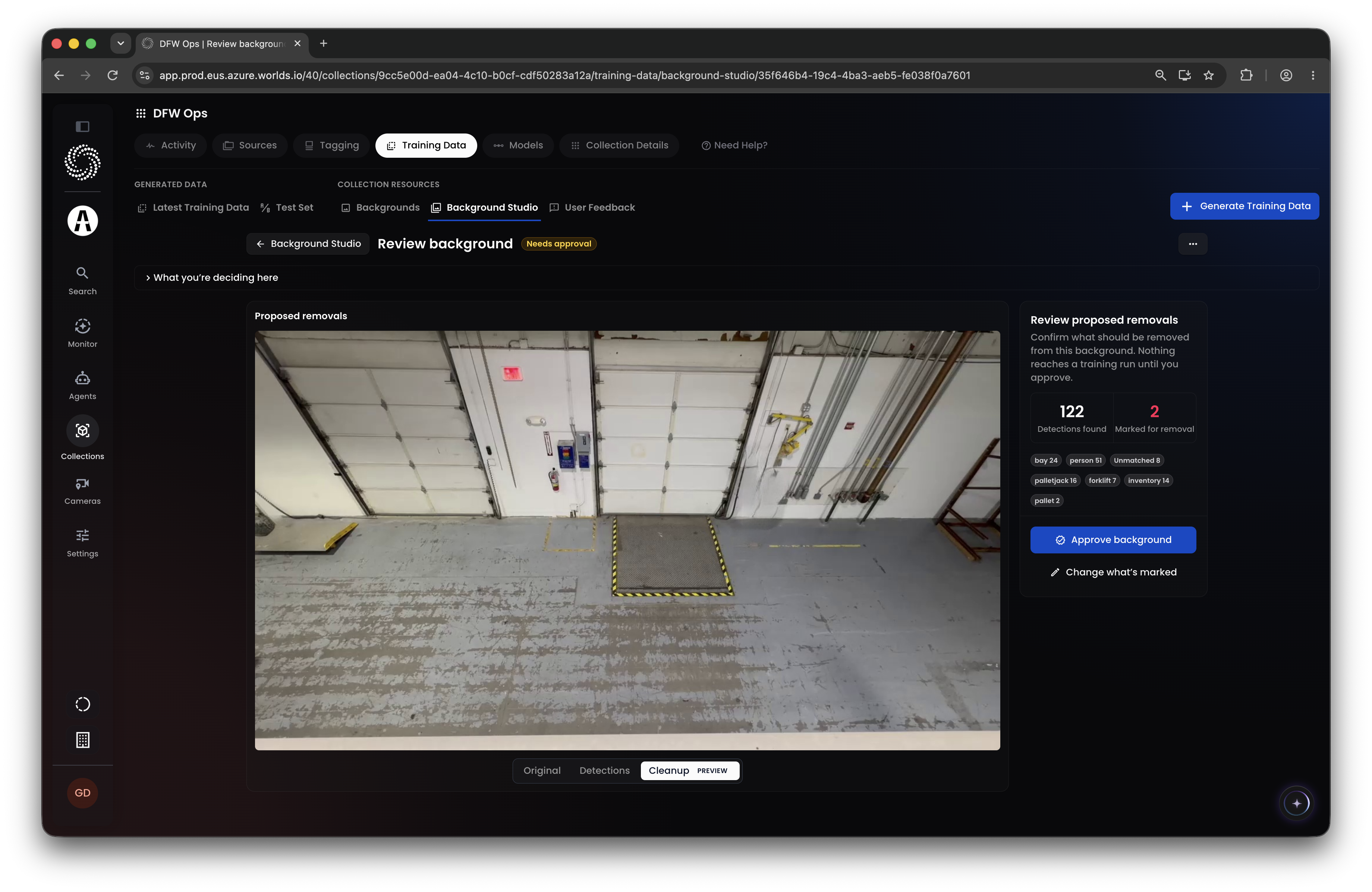Image resolution: width=1372 pixels, height=892 pixels.
Task: Open the Collection Details tab
Action: 619,145
